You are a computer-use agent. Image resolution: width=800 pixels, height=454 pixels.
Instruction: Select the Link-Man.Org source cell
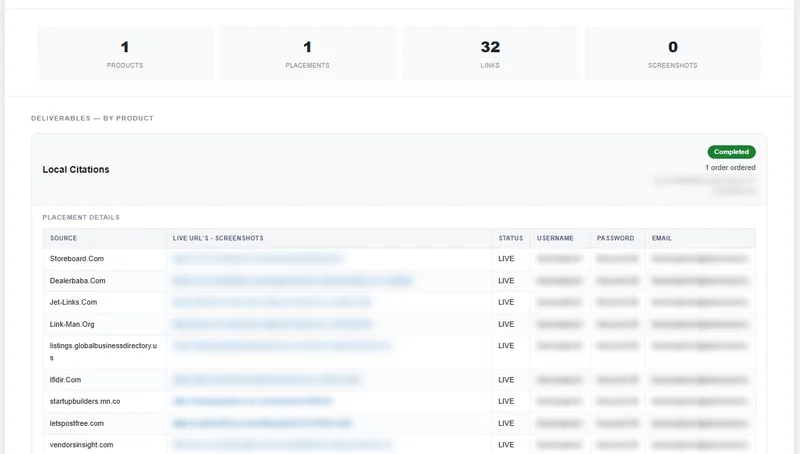105,324
